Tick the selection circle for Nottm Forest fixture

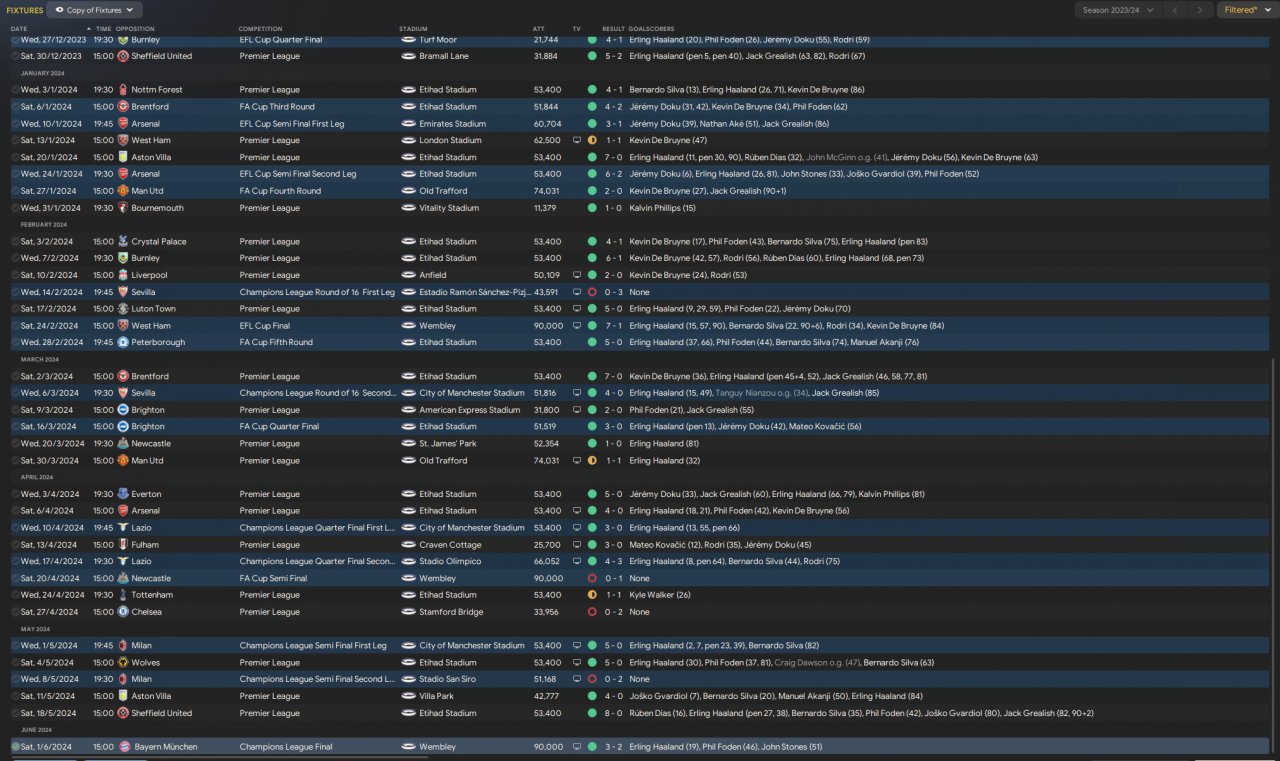tap(15, 90)
